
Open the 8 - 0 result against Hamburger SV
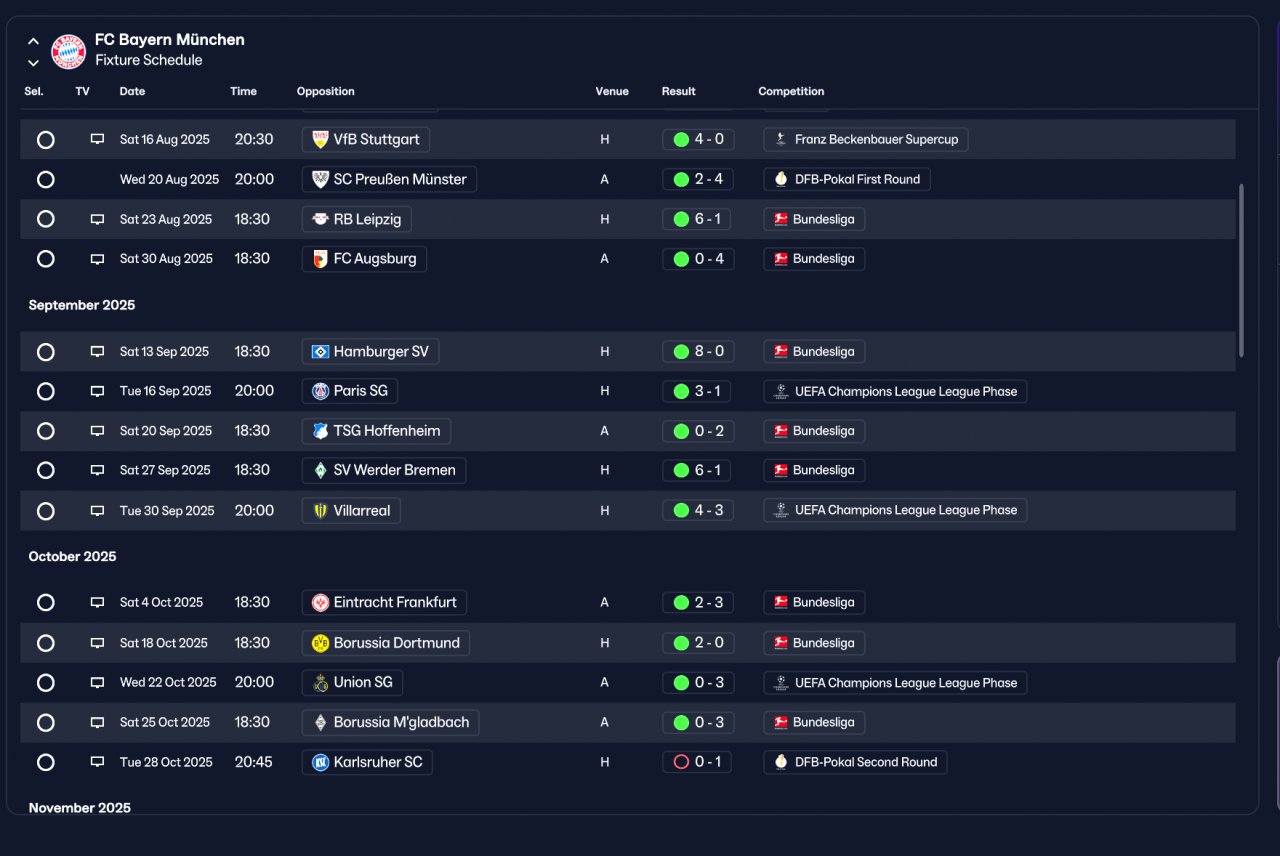click(x=698, y=352)
